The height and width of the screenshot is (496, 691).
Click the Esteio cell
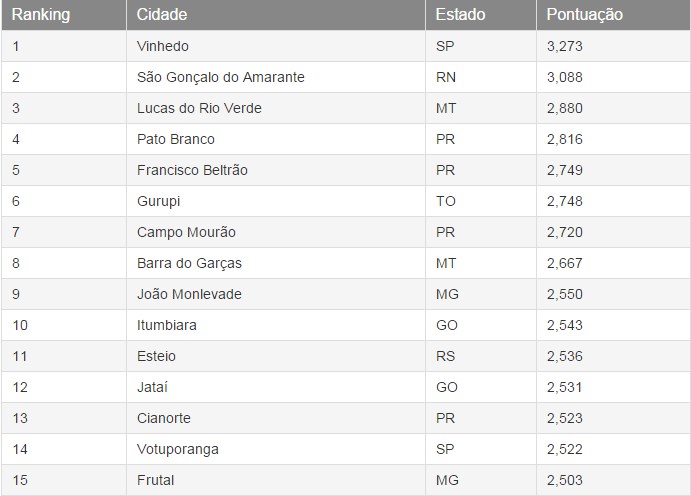[x=276, y=356]
